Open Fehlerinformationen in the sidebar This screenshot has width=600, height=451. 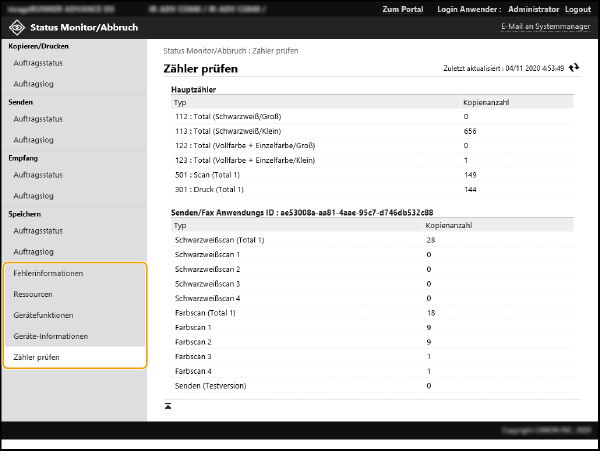tap(48, 273)
